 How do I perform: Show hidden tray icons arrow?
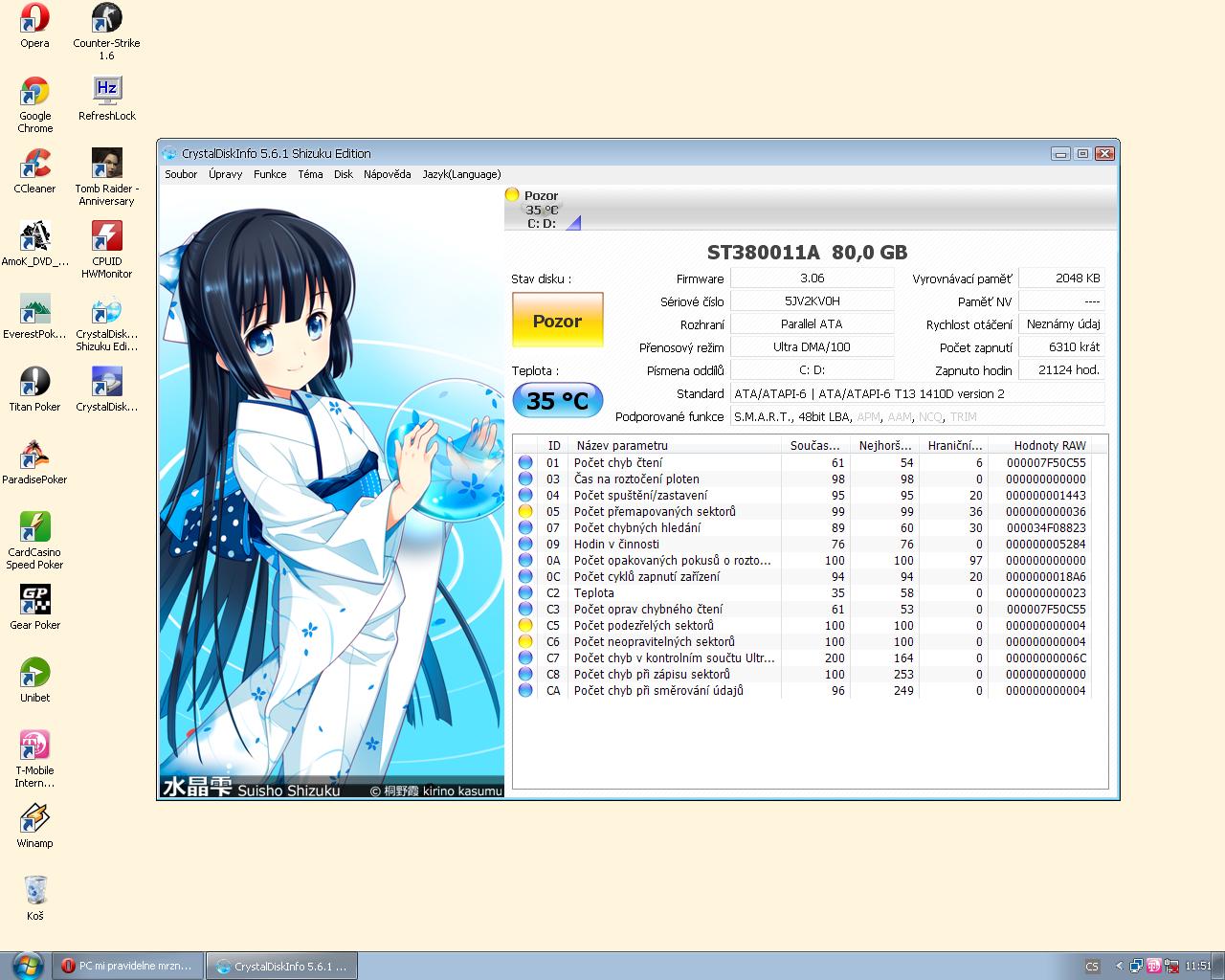click(x=1119, y=966)
